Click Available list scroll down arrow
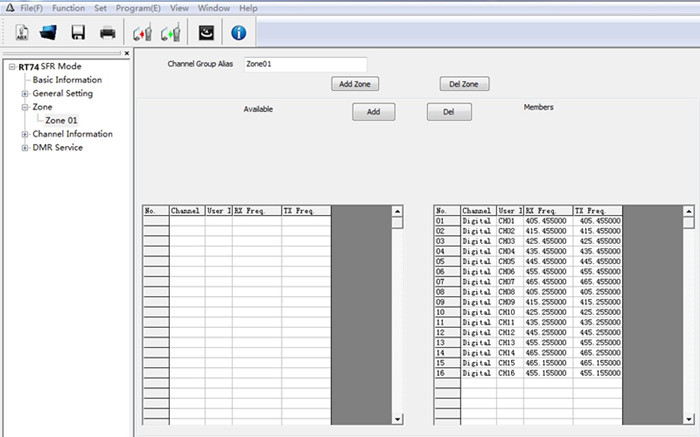The height and width of the screenshot is (437, 700). click(397, 419)
